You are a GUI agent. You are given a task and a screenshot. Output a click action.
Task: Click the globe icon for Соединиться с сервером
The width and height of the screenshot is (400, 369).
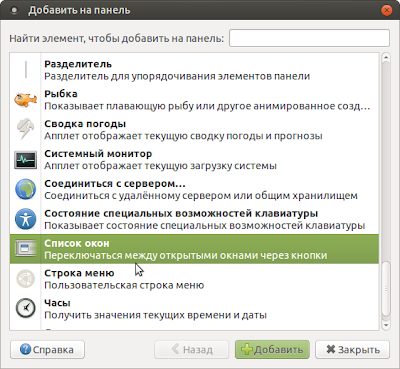(x=26, y=189)
